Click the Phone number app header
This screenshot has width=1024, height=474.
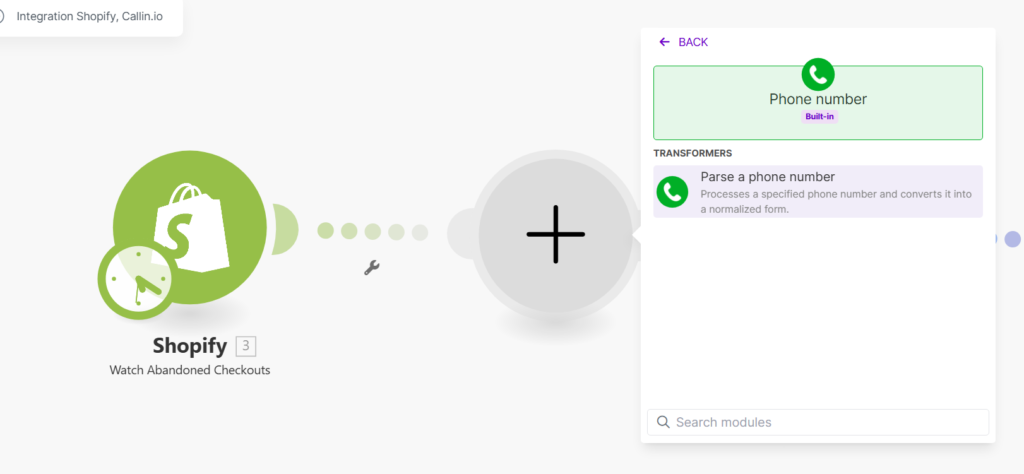818,103
